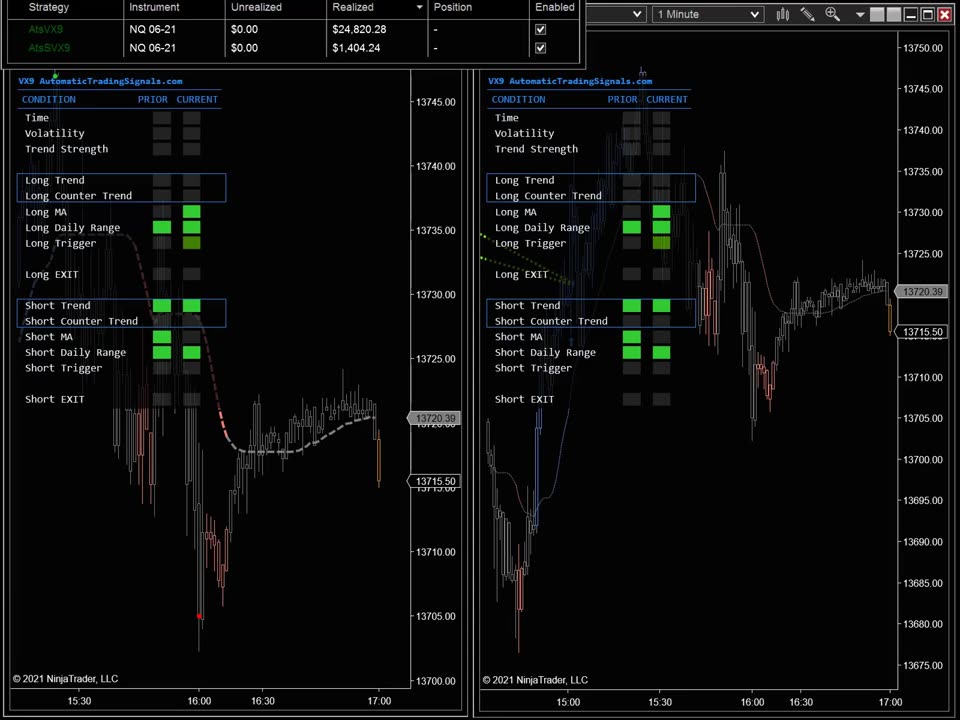Select the AtsSVX9 strategy row name

(49, 48)
